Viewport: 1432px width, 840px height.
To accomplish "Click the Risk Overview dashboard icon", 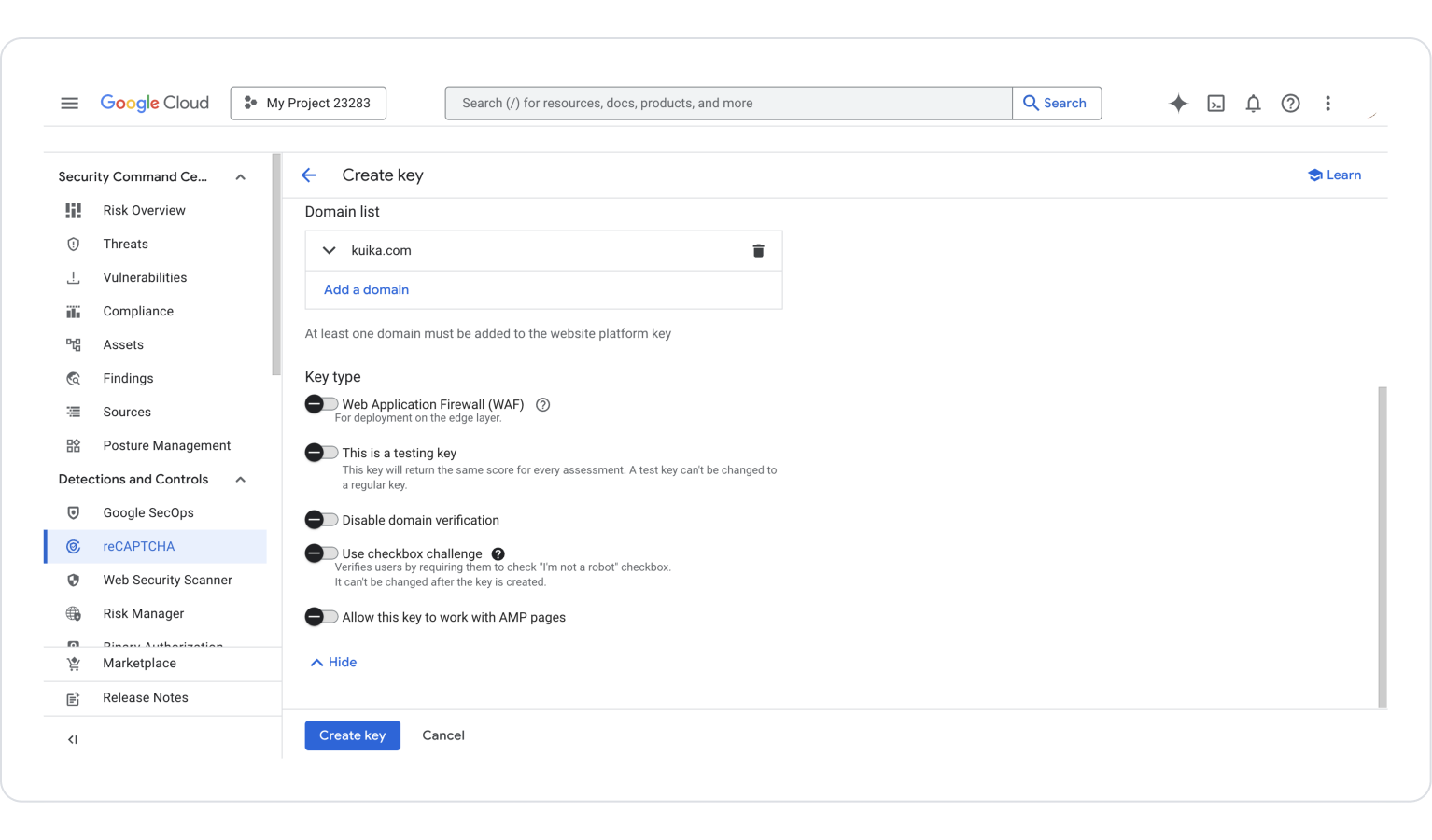I will pos(73,211).
